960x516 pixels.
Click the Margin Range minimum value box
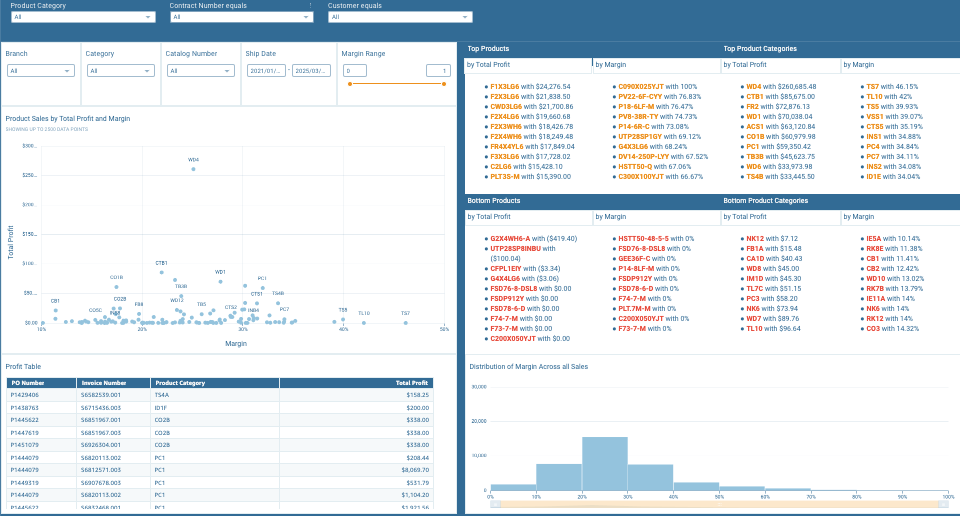[x=354, y=71]
